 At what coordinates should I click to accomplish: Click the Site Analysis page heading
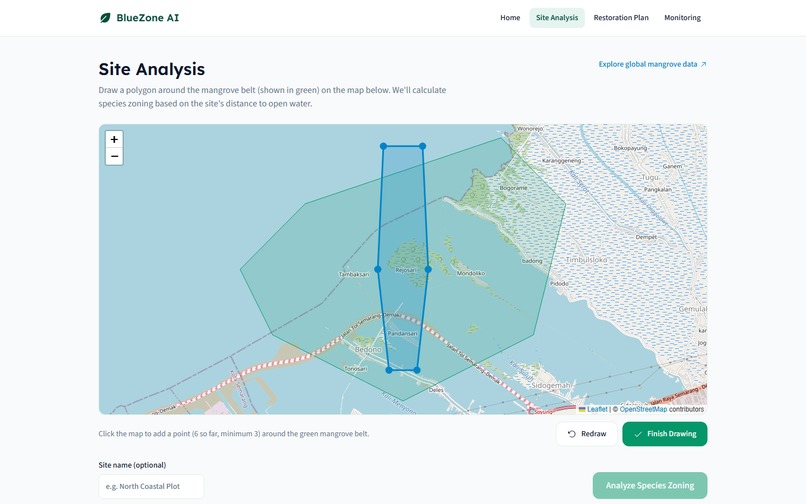[152, 69]
